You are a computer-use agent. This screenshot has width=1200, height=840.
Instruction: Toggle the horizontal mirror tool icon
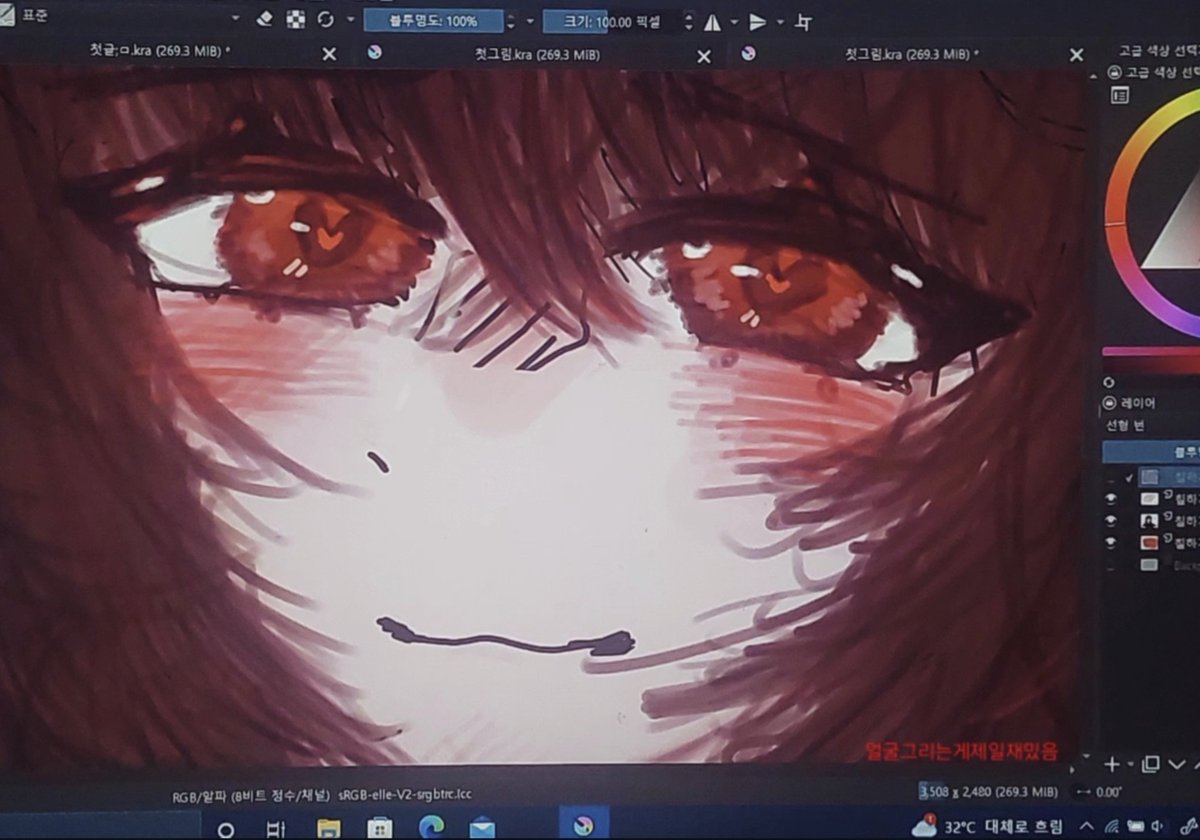coord(712,22)
